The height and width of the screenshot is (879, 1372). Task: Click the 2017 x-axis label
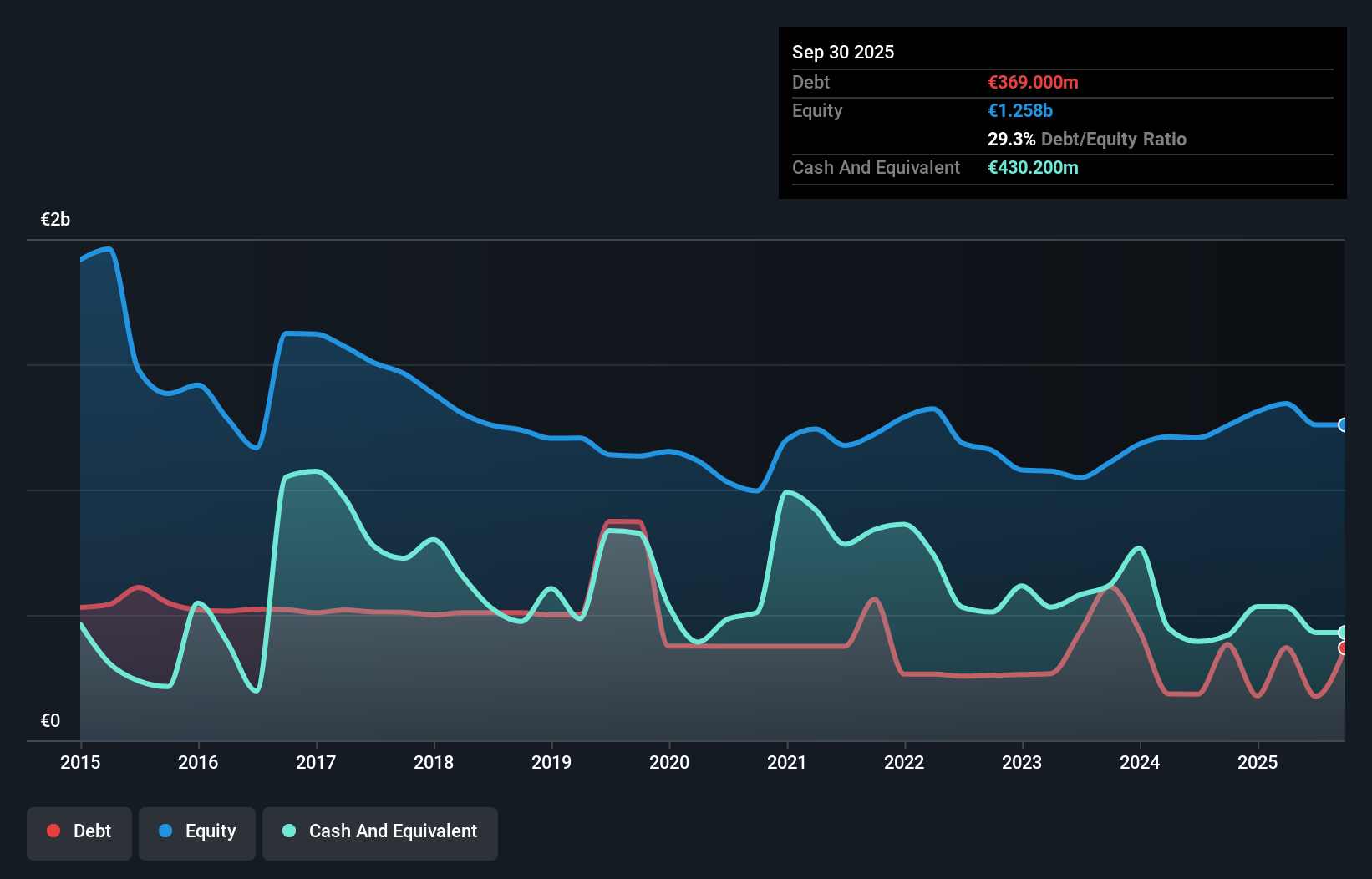(x=316, y=762)
